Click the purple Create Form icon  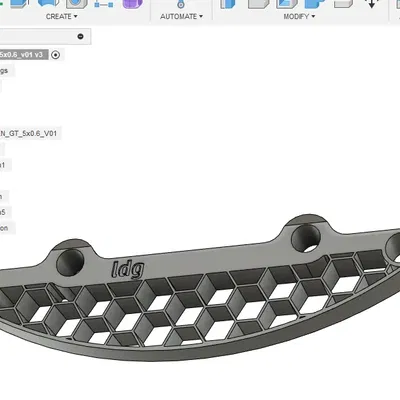coord(133,3)
